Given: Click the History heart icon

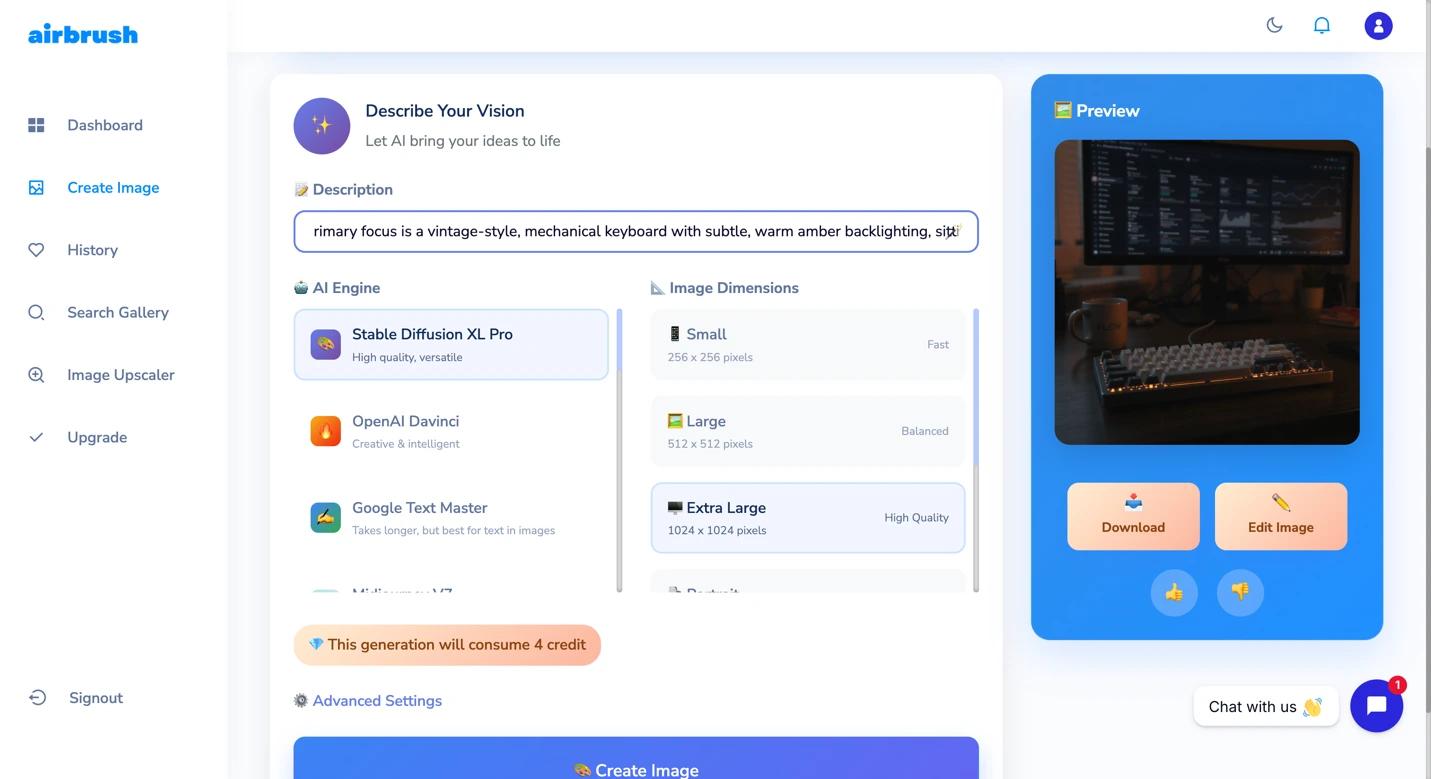Looking at the screenshot, I should click(36, 250).
